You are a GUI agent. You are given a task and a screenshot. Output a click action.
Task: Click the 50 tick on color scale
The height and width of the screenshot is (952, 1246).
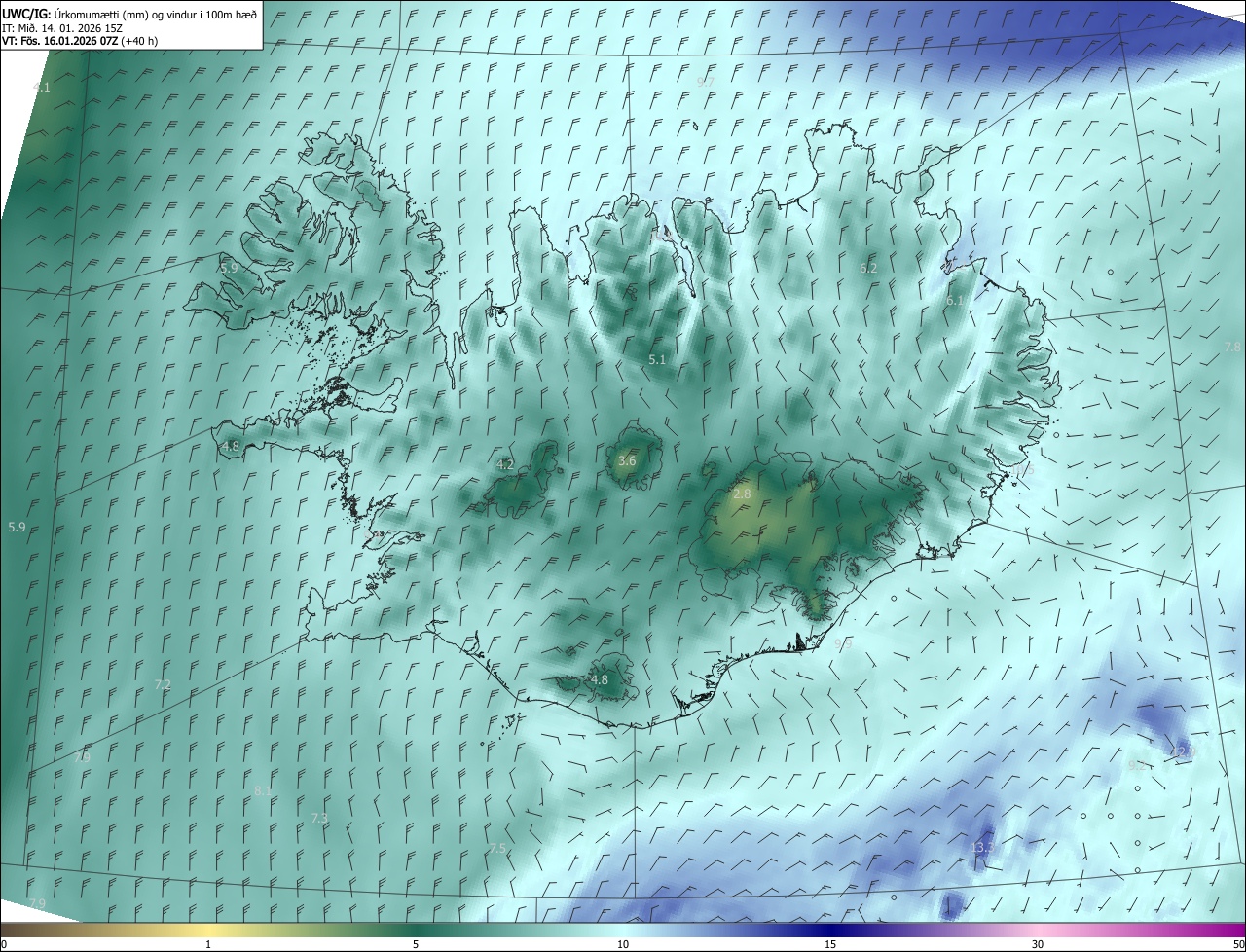click(1238, 944)
